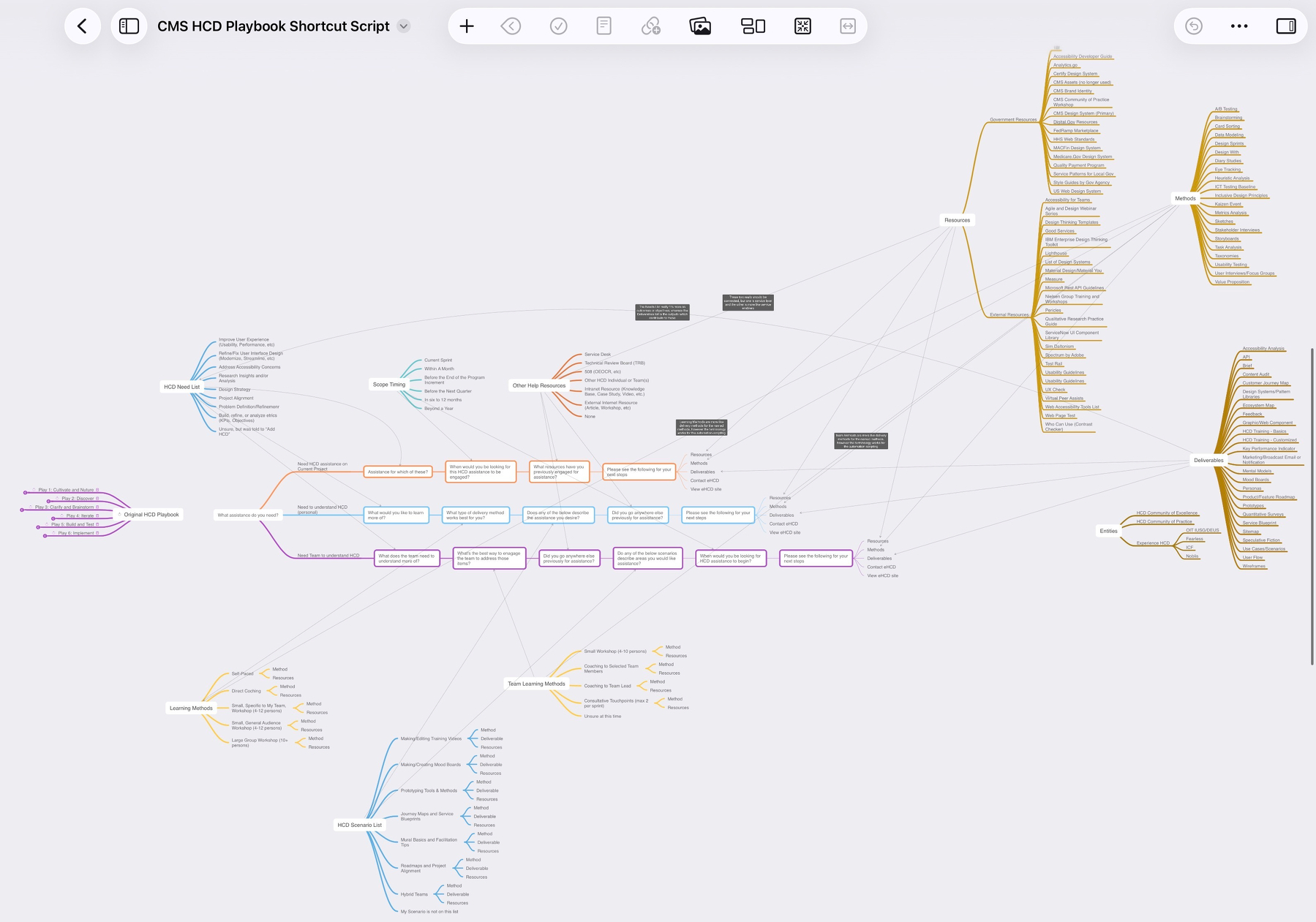The width and height of the screenshot is (1316, 922).
Task: Mark Play 2: Discover task circle as done
Action: point(57,499)
